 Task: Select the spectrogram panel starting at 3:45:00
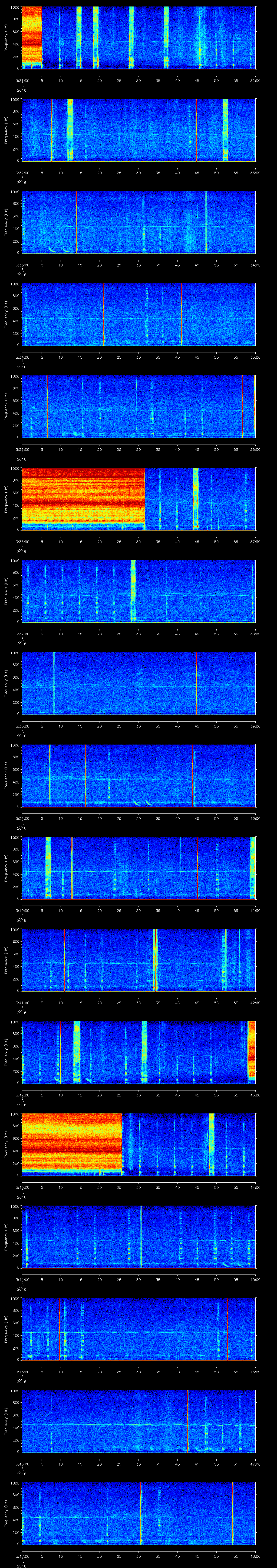138,1329
